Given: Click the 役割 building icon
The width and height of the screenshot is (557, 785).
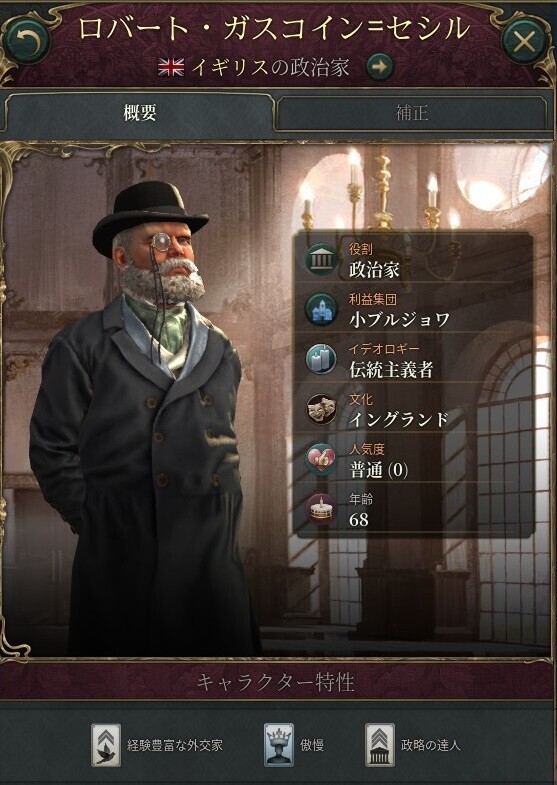Looking at the screenshot, I should tap(322, 260).
